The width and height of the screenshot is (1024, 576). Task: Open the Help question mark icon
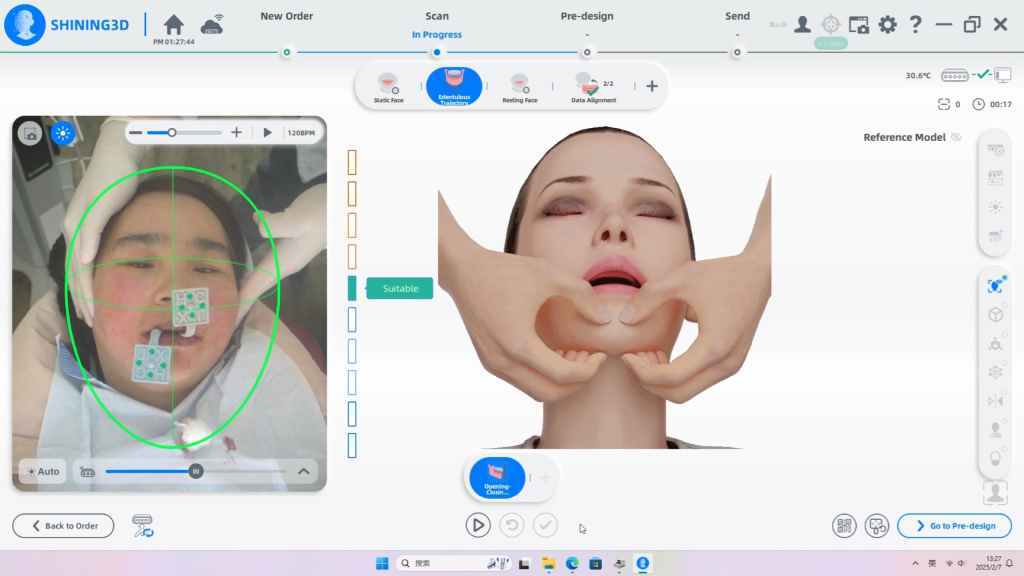tap(917, 25)
